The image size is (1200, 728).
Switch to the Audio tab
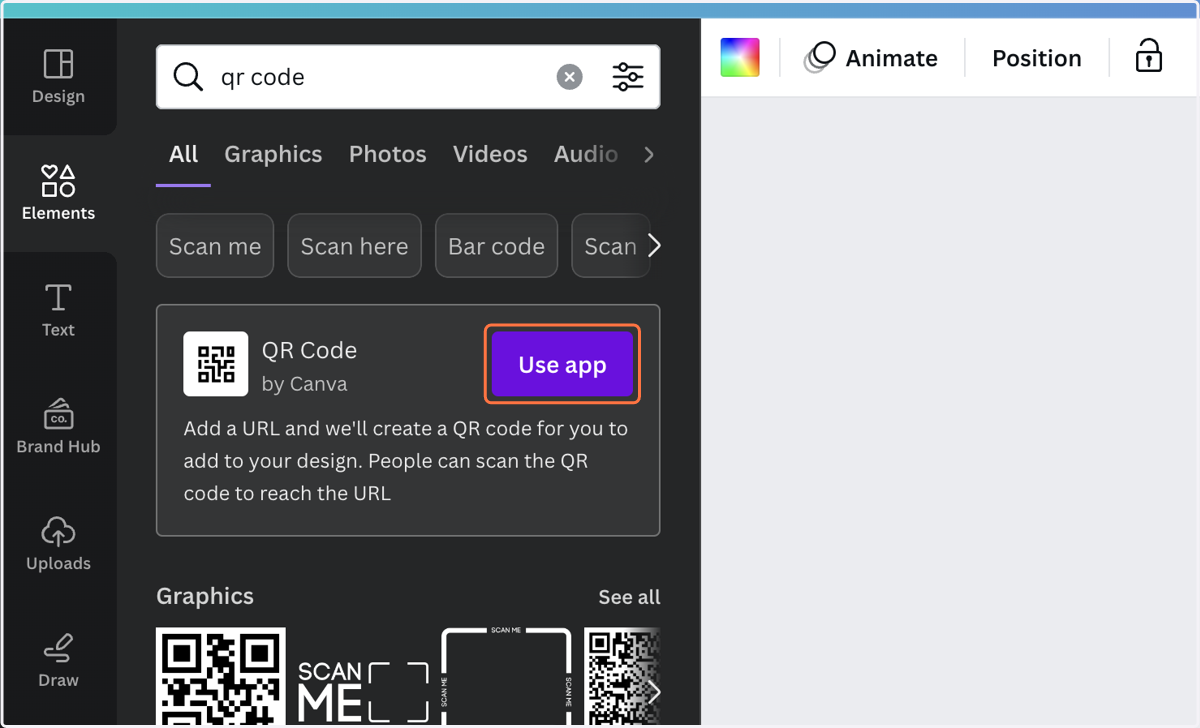(586, 154)
